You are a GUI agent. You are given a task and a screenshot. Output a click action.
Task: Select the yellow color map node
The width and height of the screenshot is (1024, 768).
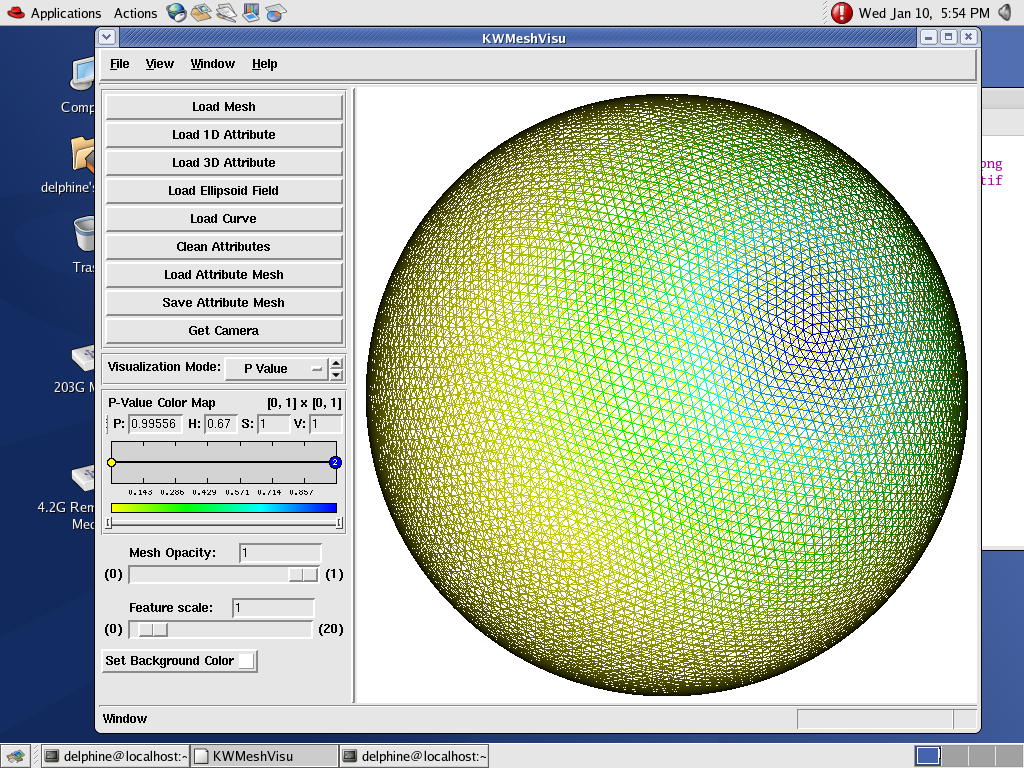111,462
